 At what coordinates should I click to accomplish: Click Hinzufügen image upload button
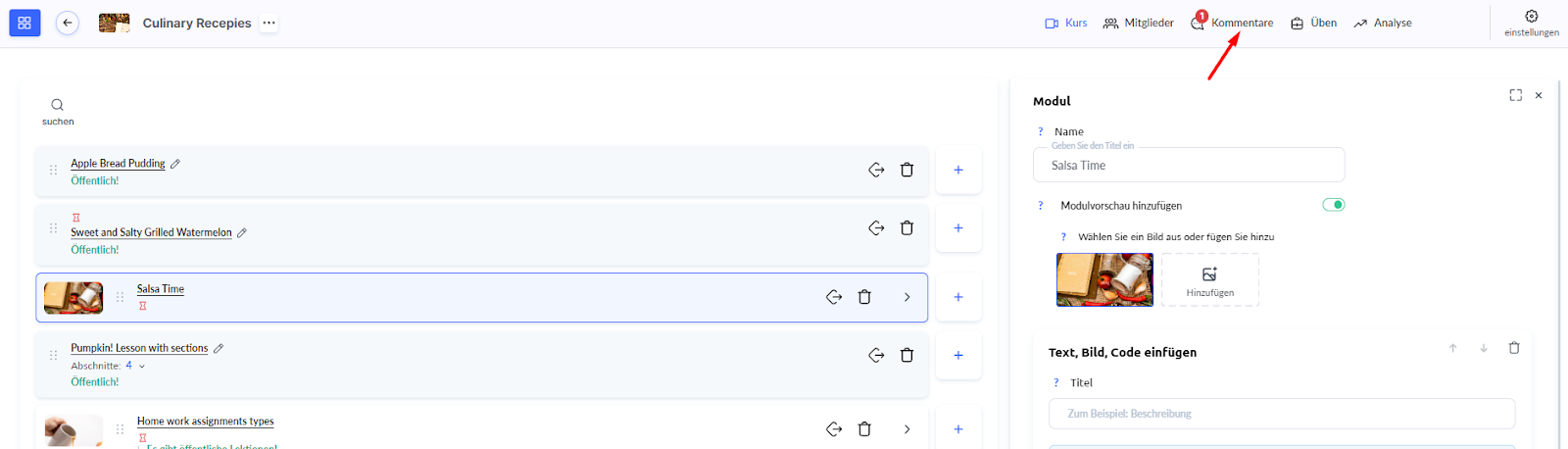pos(1209,280)
